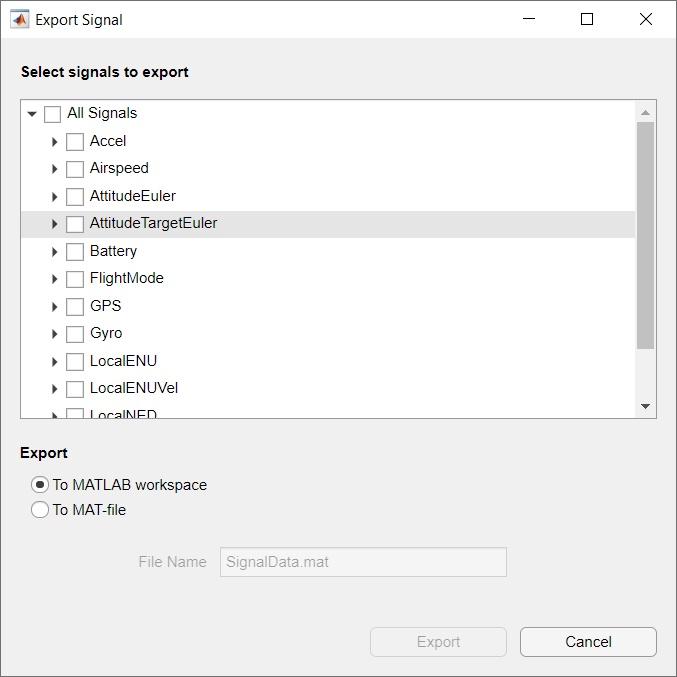Expand the LocalENU signal node
Screen dimensions: 677x677
click(55, 362)
